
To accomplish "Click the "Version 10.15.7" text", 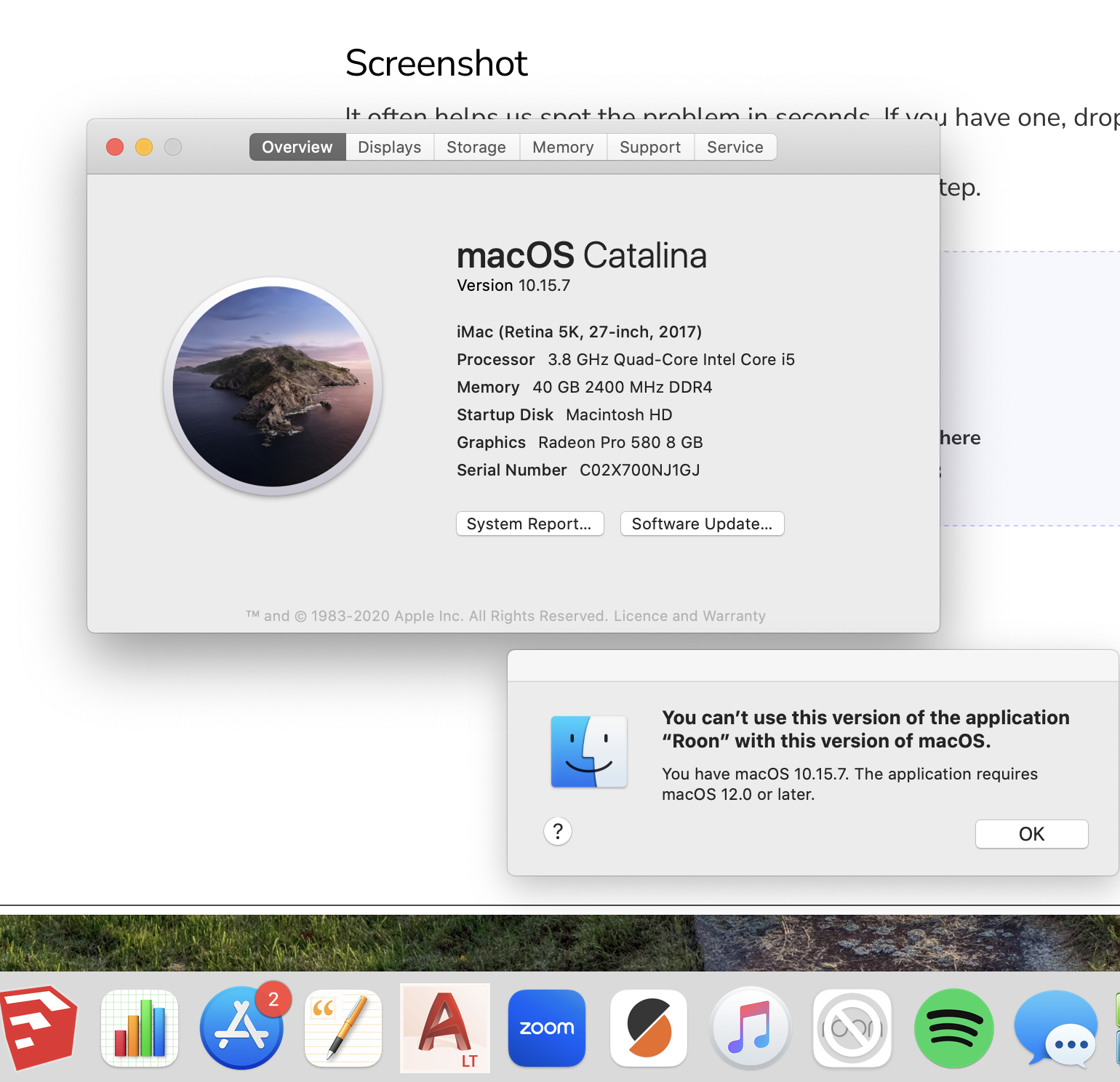I will 513,286.
